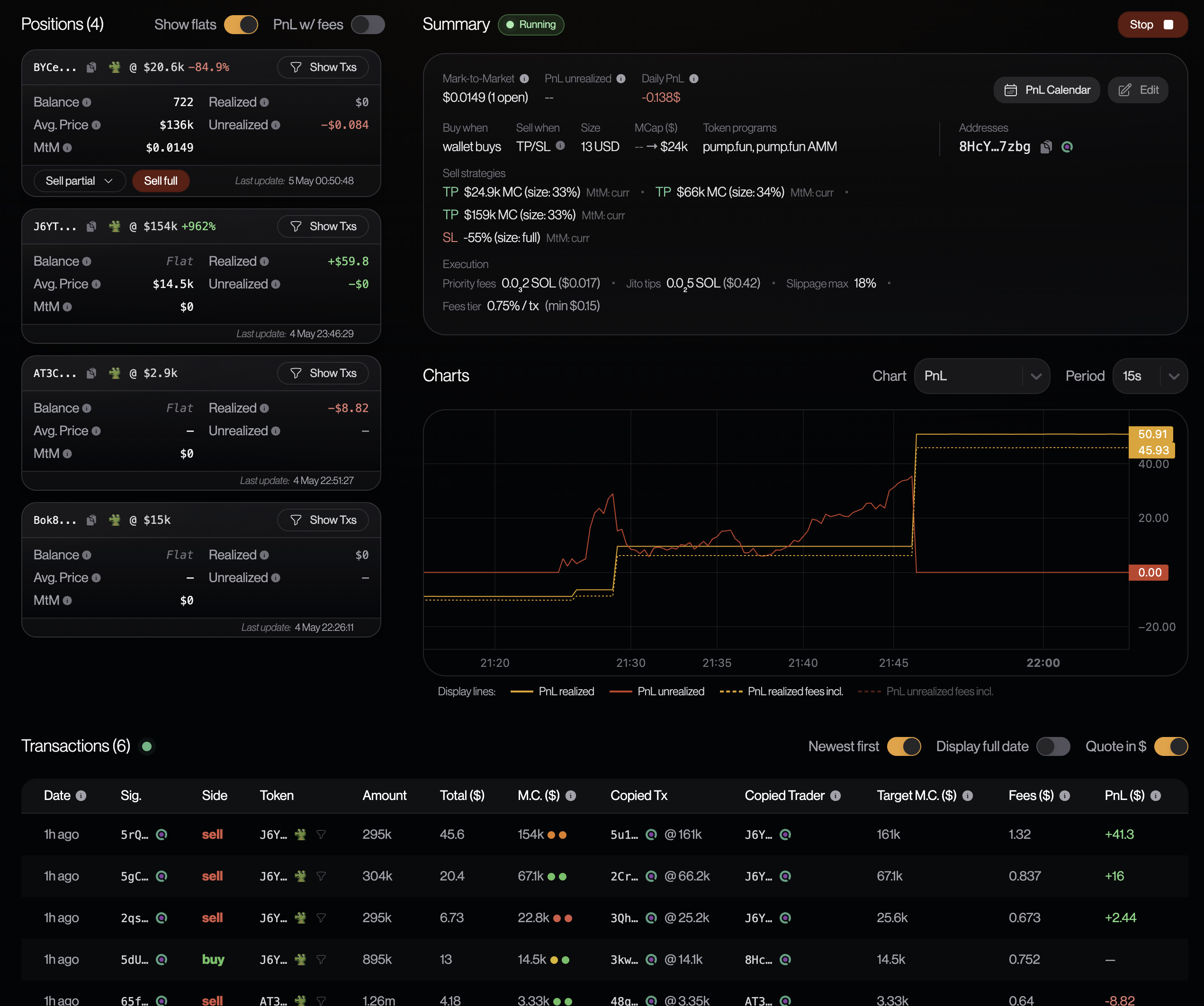
Task: Click the Side column header
Action: point(215,796)
